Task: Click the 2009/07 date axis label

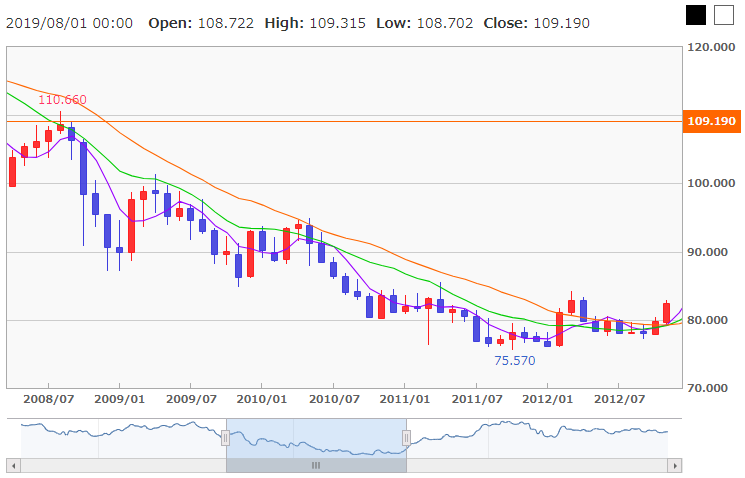Action: click(191, 399)
